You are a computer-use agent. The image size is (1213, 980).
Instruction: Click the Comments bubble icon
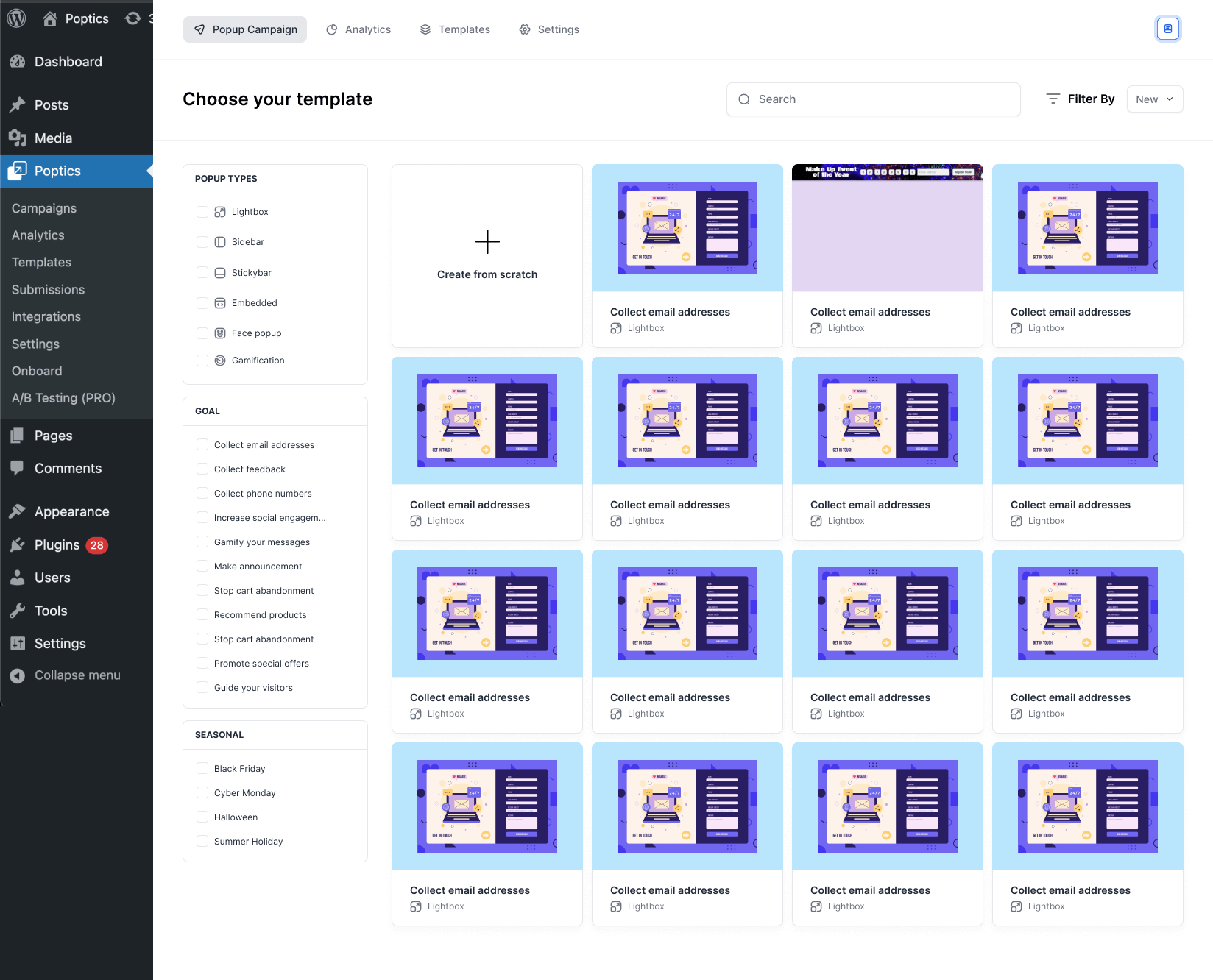18,469
